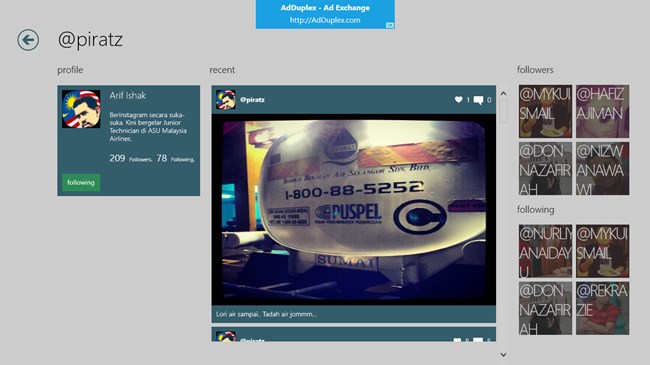Click the name Arif Ishak
The width and height of the screenshot is (650, 365).
point(128,95)
